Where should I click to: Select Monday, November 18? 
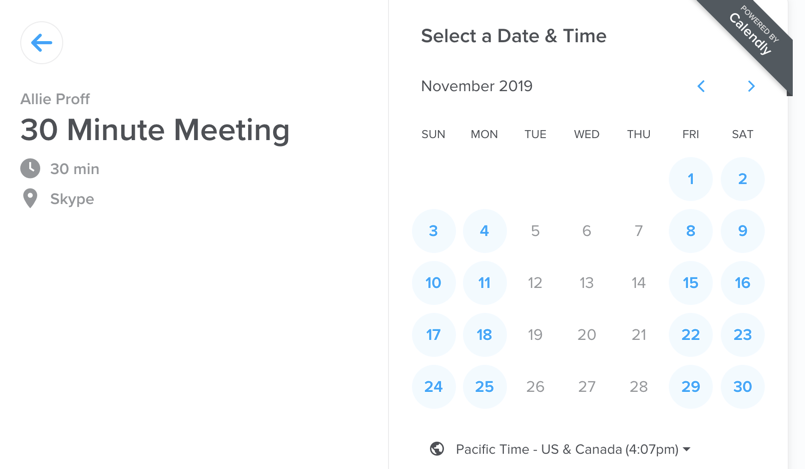tap(484, 335)
